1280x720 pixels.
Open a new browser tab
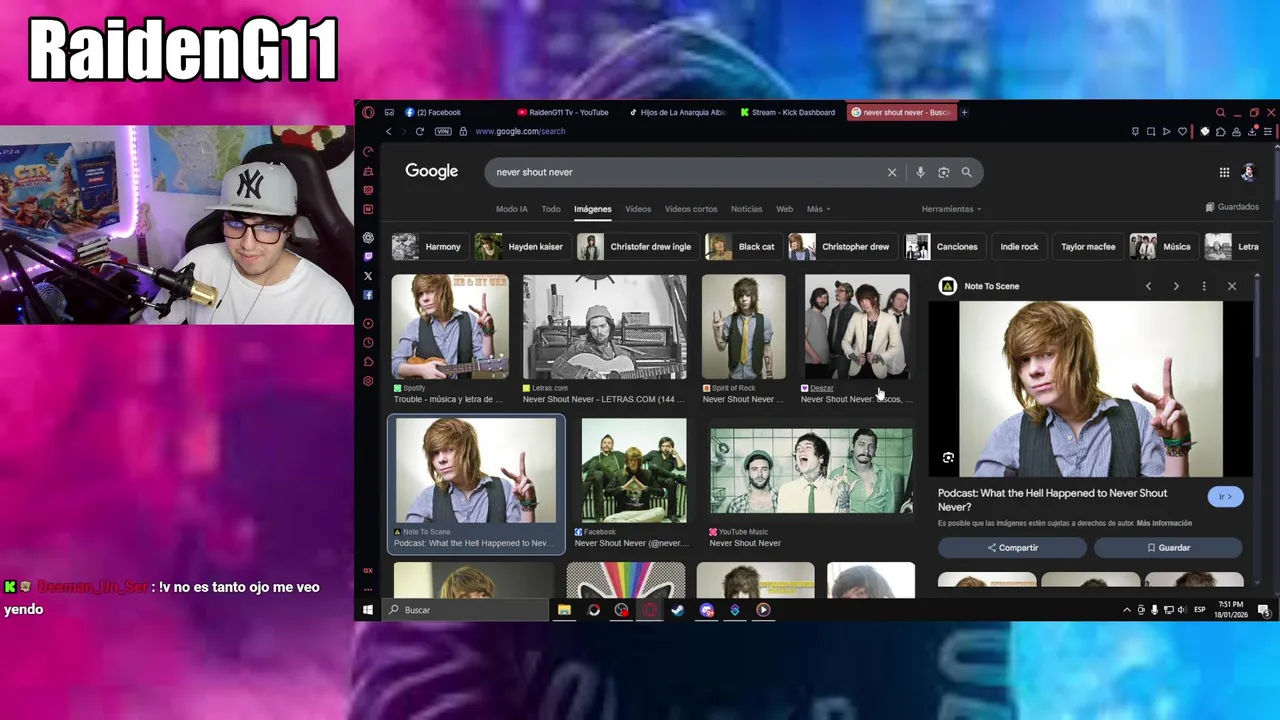click(x=964, y=112)
